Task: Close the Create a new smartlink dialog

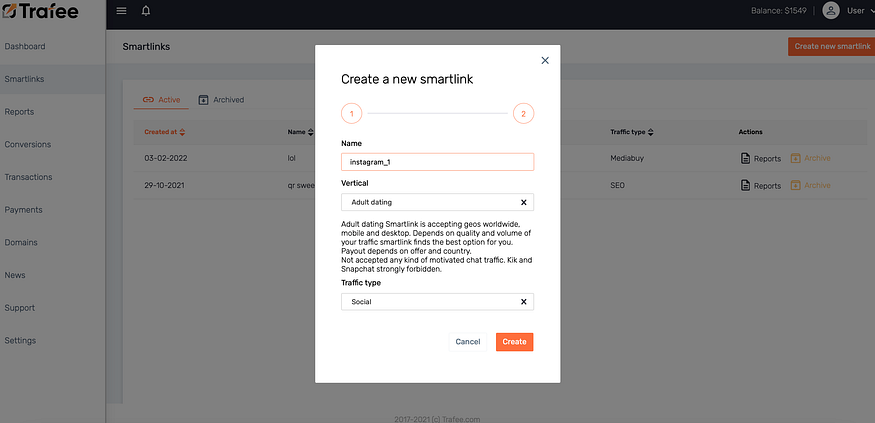Action: [545, 60]
